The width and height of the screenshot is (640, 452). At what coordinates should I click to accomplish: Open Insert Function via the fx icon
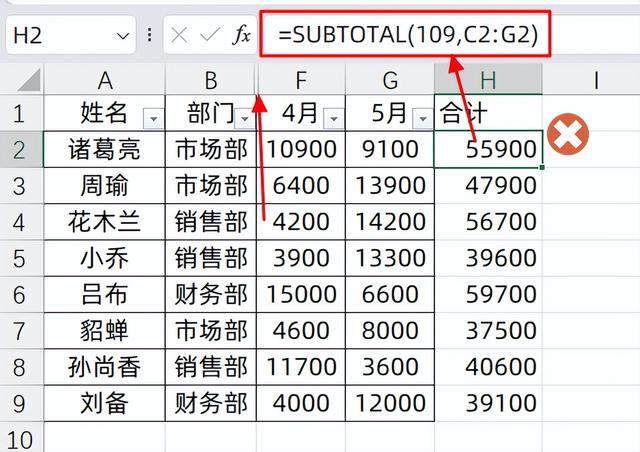tap(242, 35)
